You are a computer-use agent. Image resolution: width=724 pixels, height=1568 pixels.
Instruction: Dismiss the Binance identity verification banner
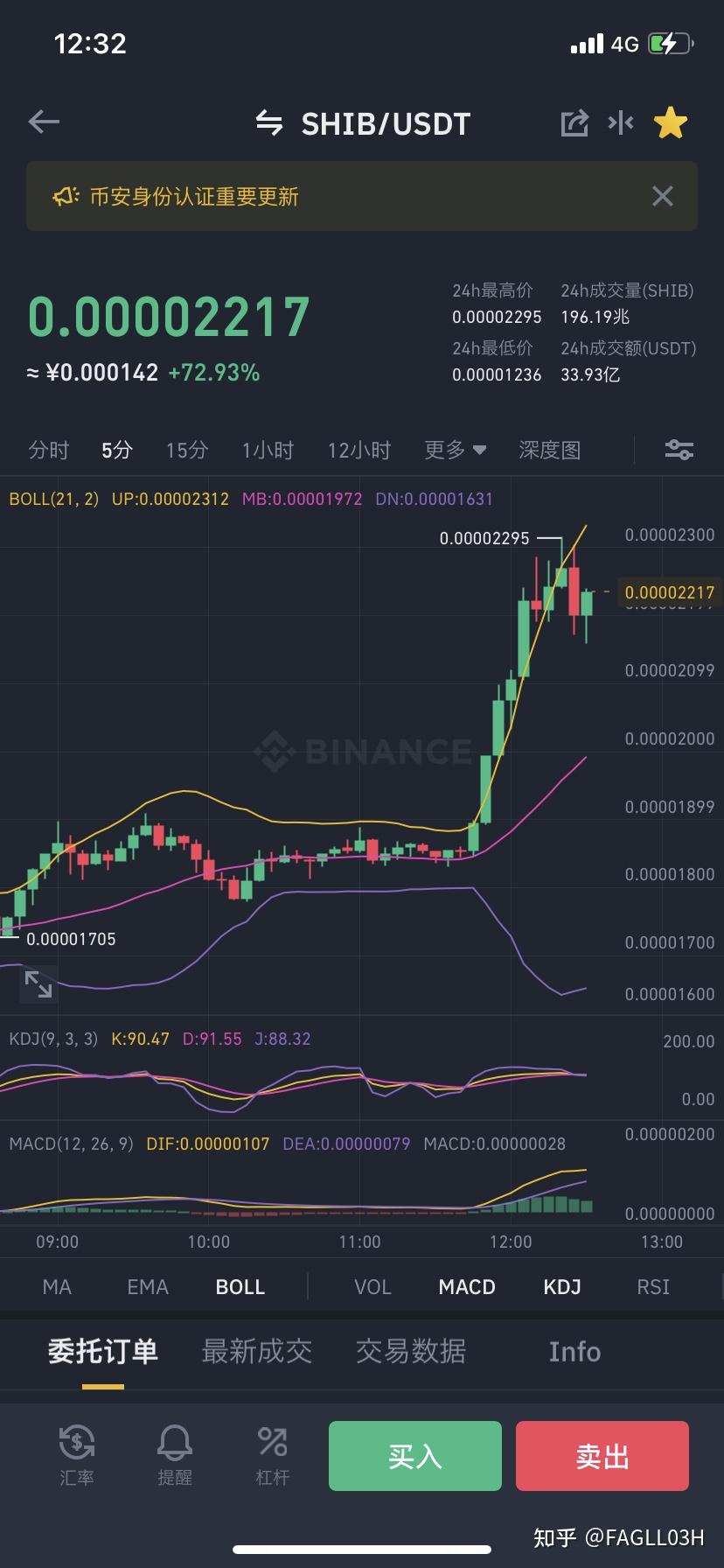point(663,196)
